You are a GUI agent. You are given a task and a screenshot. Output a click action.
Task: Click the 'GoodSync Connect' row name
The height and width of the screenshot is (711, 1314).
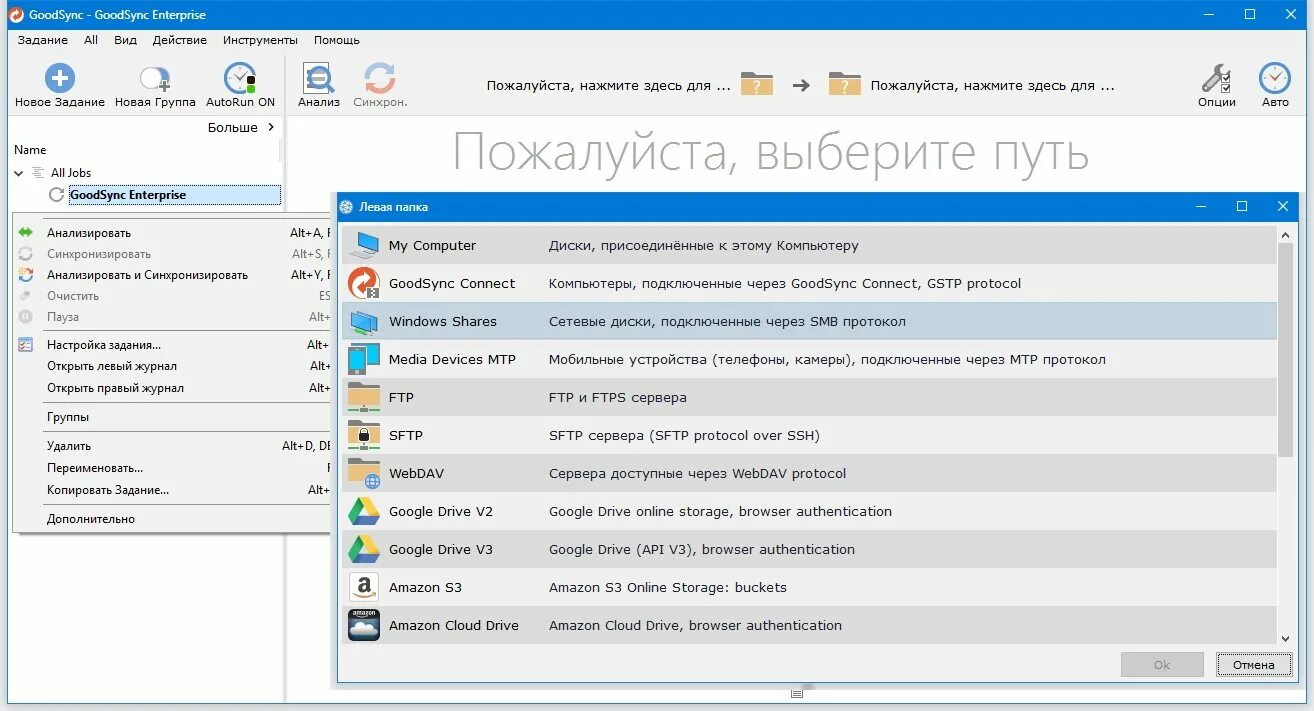point(452,284)
